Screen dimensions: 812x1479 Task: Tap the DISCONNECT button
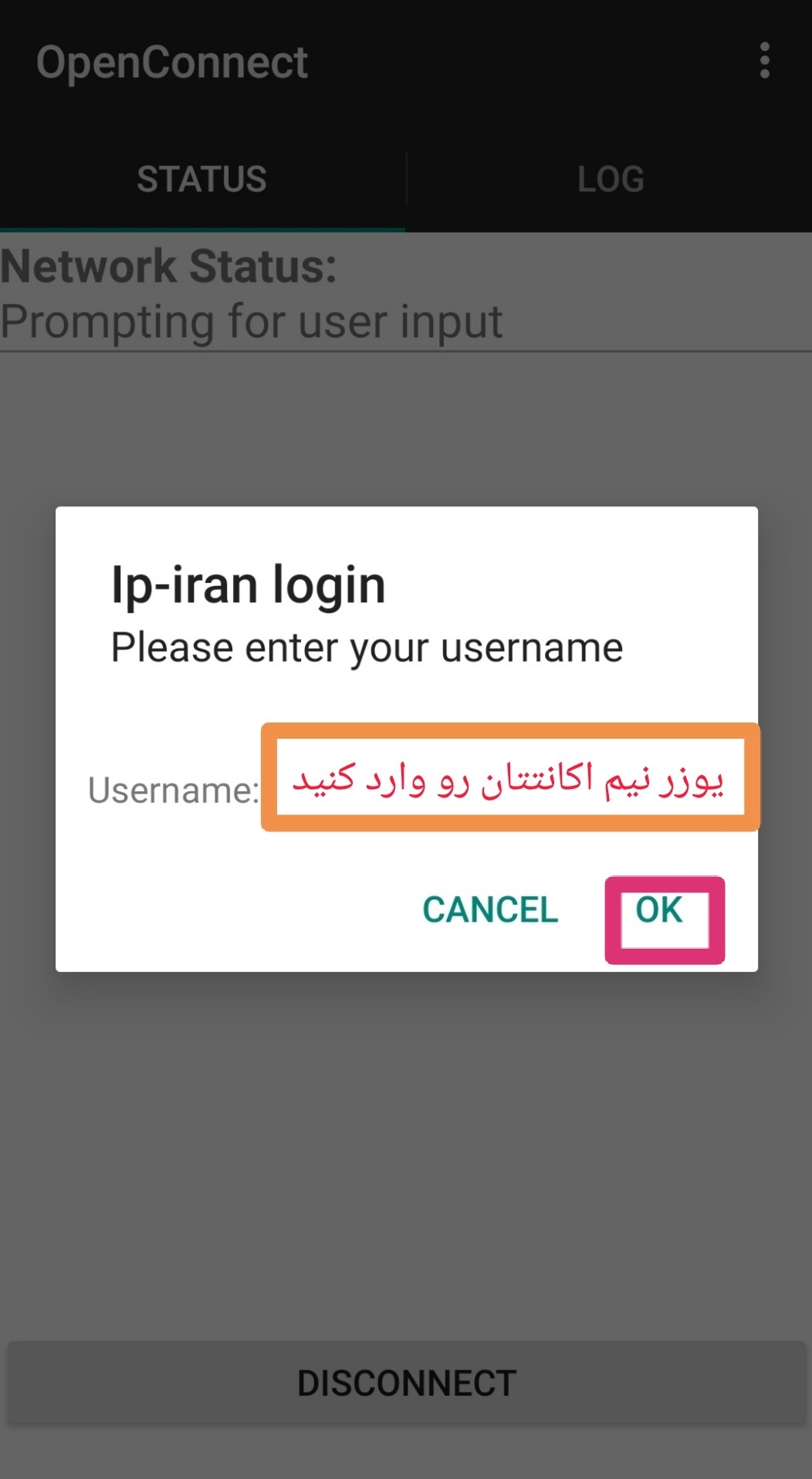[x=406, y=1383]
